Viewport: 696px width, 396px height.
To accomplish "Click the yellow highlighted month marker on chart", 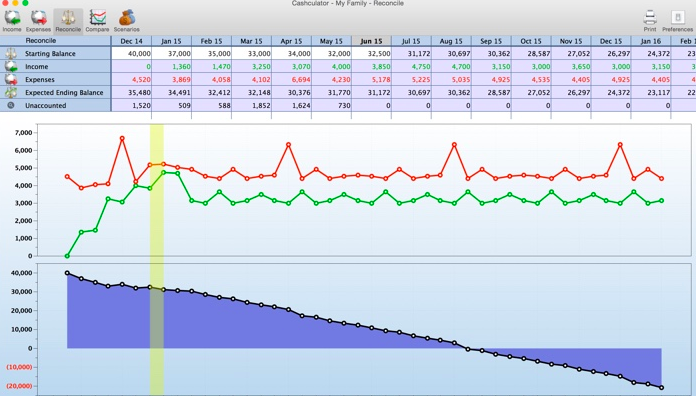I will [157, 259].
